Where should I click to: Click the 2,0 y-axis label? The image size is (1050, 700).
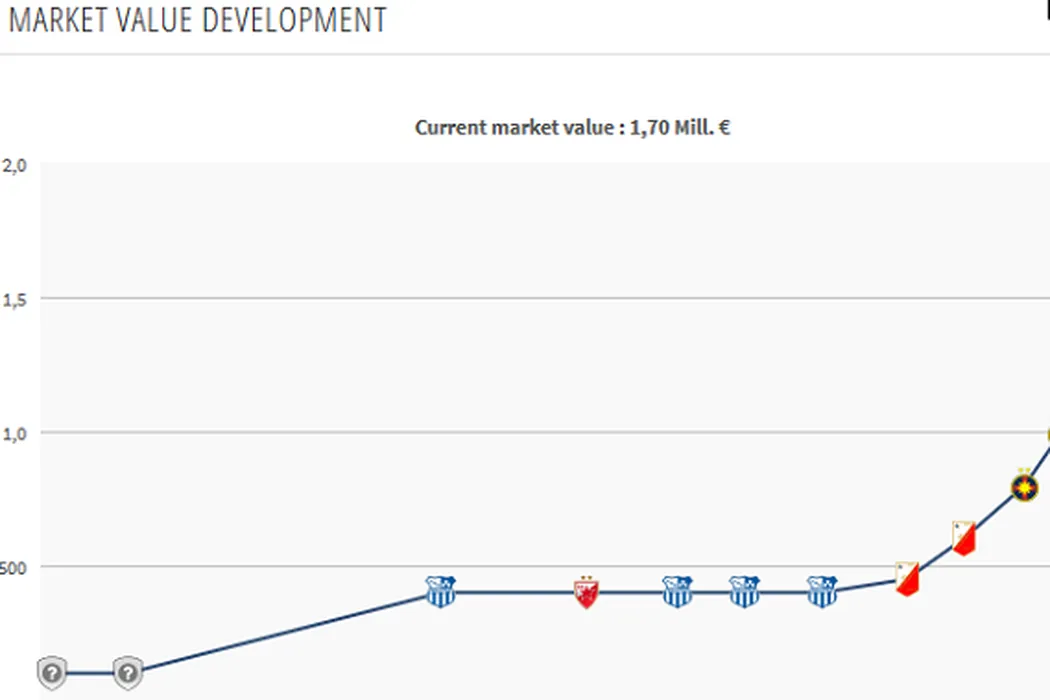tap(14, 165)
